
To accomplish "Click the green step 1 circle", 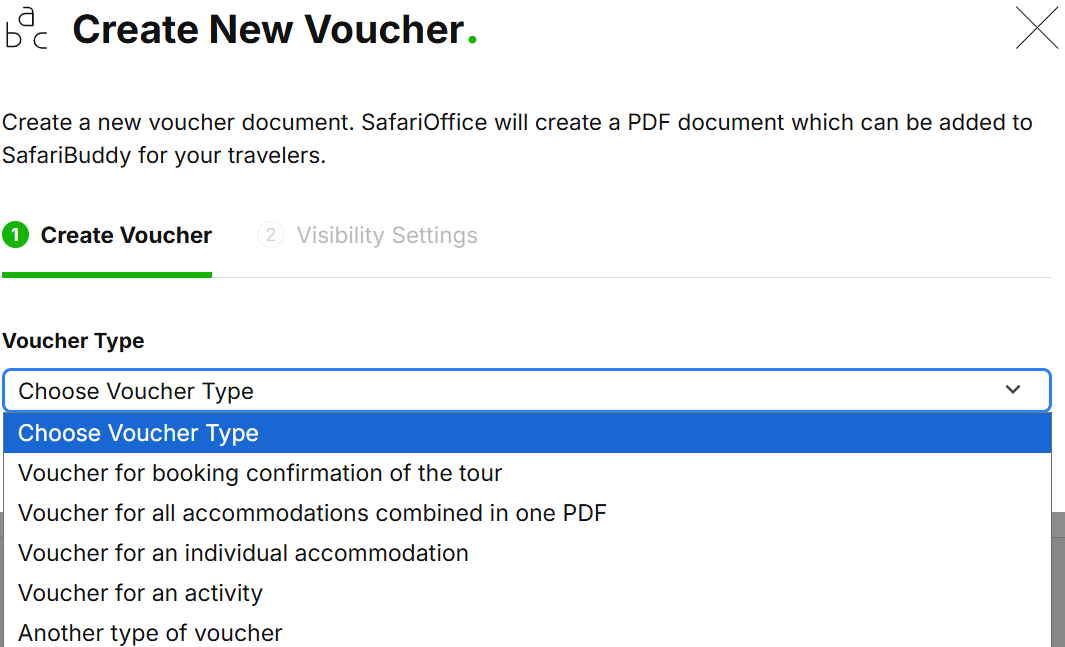I will (x=15, y=236).
